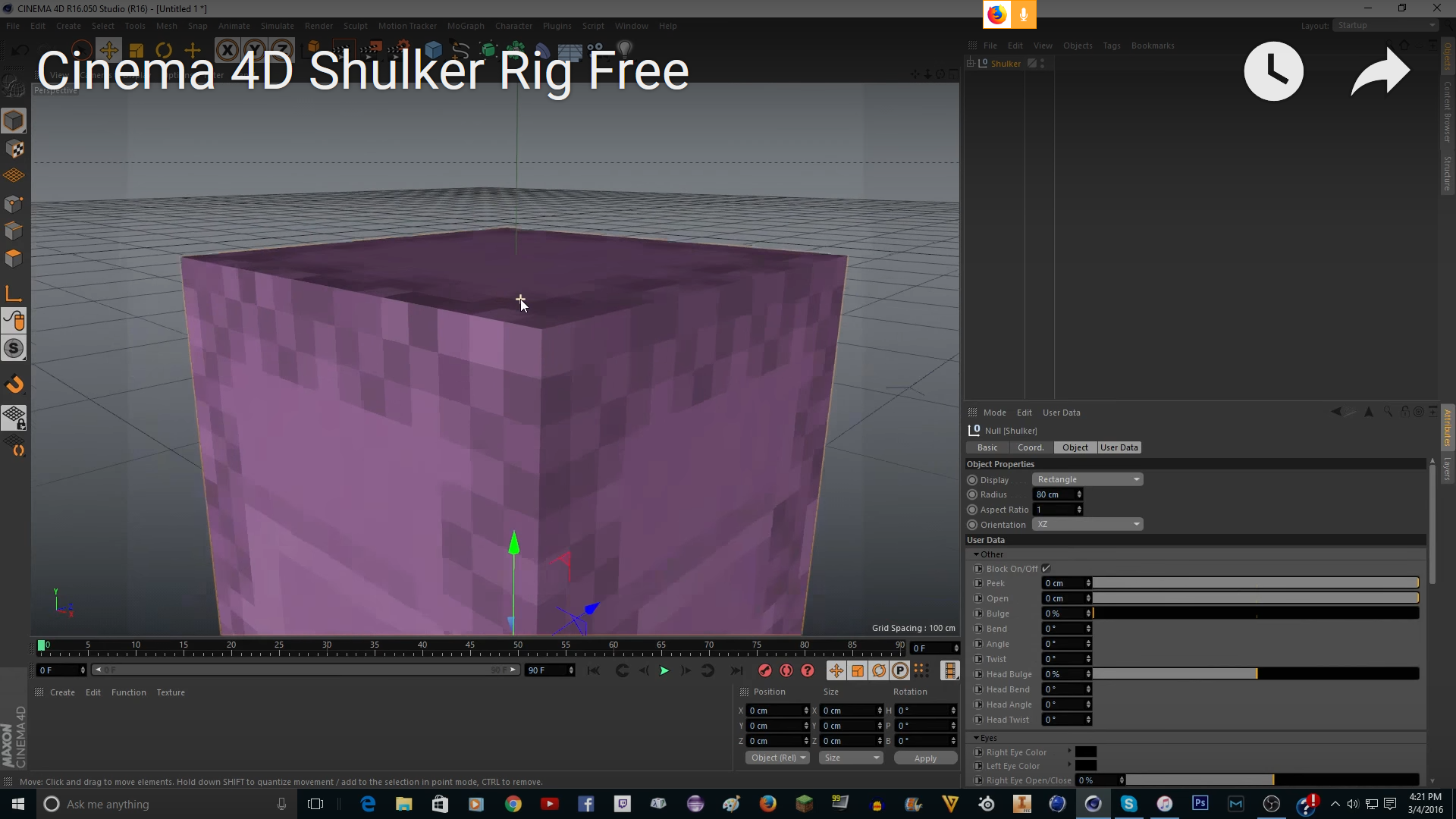The image size is (1456, 819).
Task: Toggle the keyframe marker beside Head Twist
Action: pyautogui.click(x=978, y=720)
